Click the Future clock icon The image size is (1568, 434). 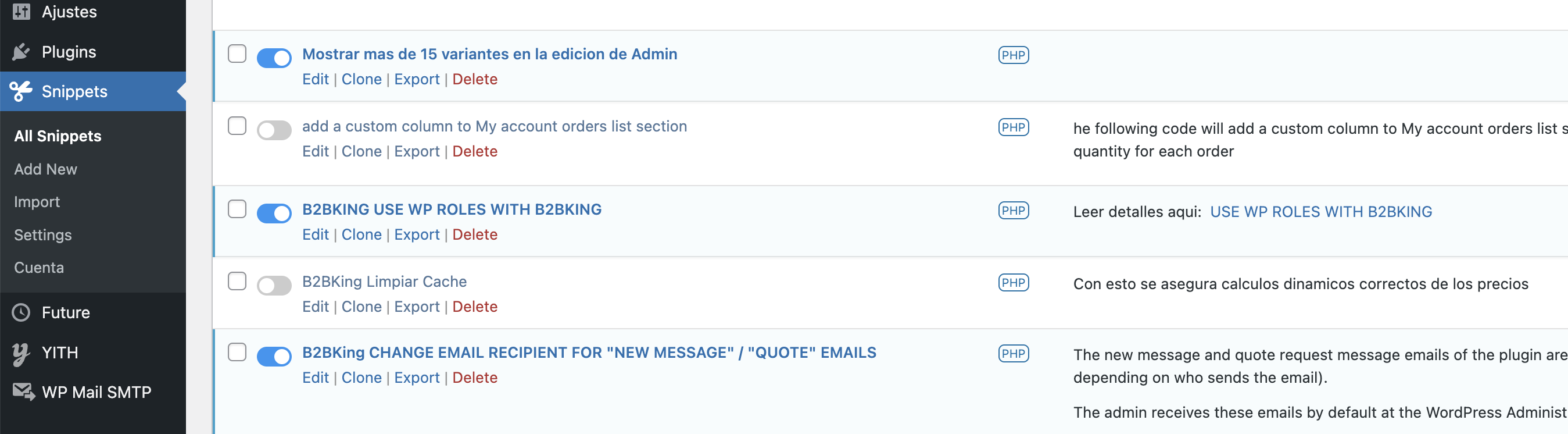point(22,312)
